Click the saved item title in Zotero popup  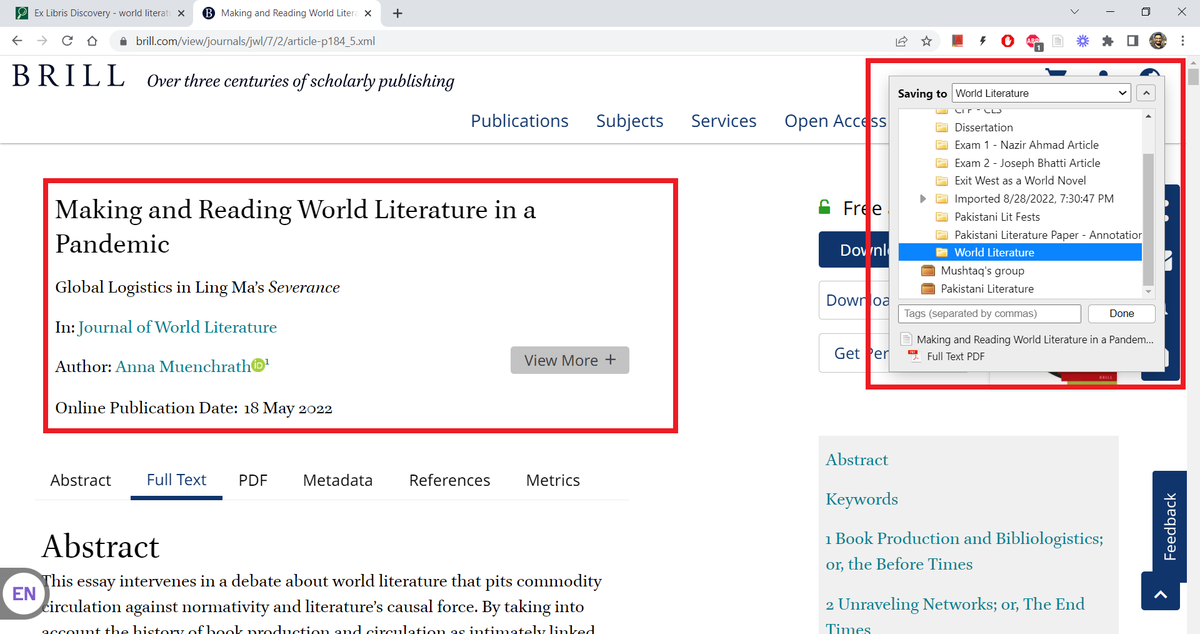tap(1035, 340)
